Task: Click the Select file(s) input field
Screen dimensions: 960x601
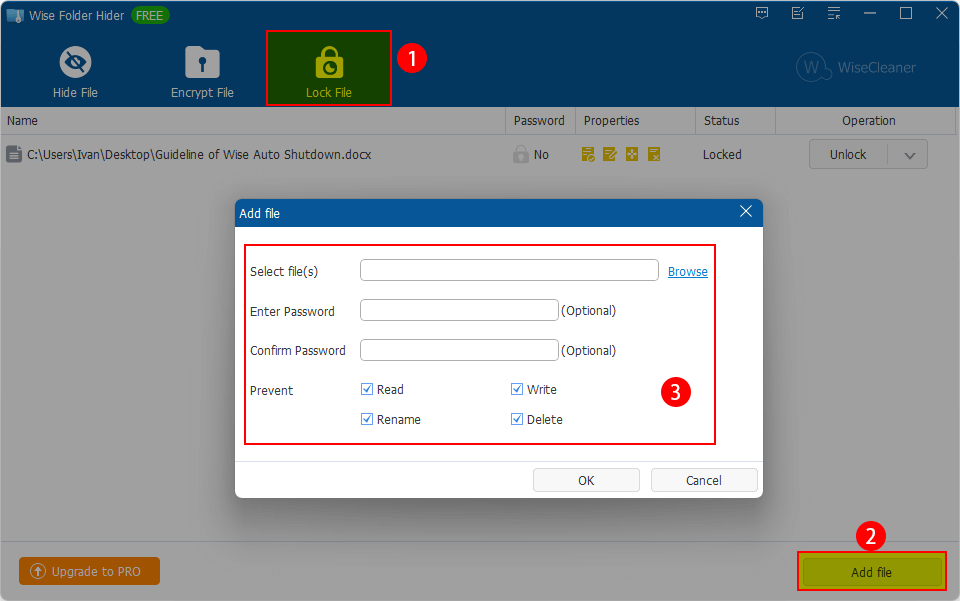Action: tap(509, 270)
